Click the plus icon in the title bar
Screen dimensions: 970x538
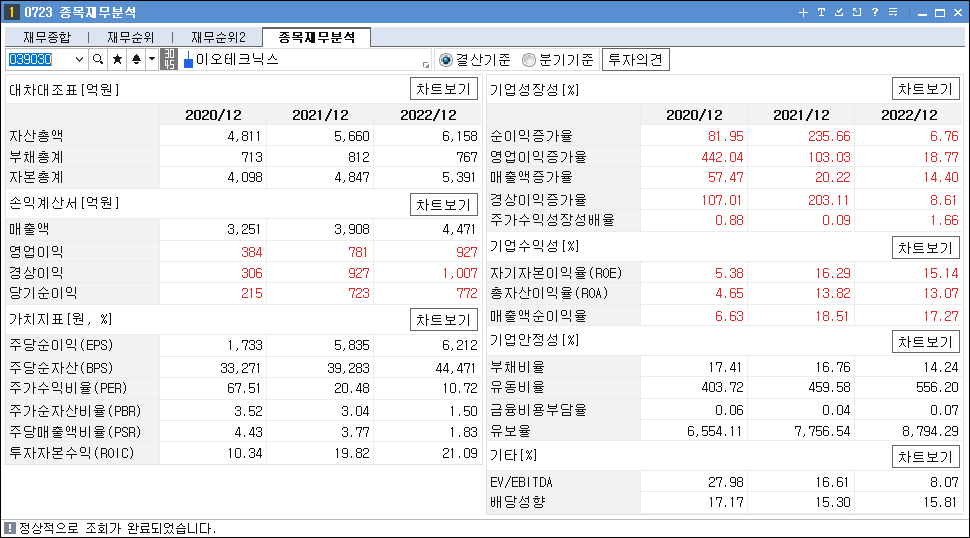pos(803,12)
